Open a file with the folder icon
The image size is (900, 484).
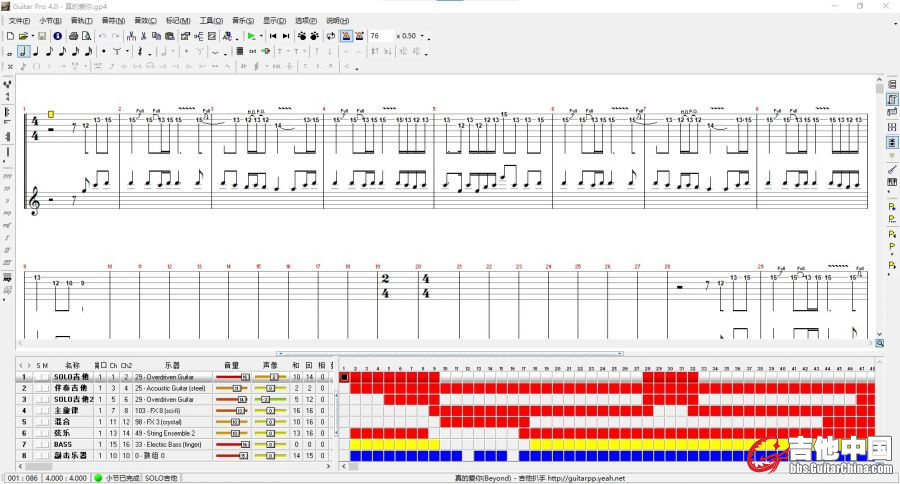point(24,36)
